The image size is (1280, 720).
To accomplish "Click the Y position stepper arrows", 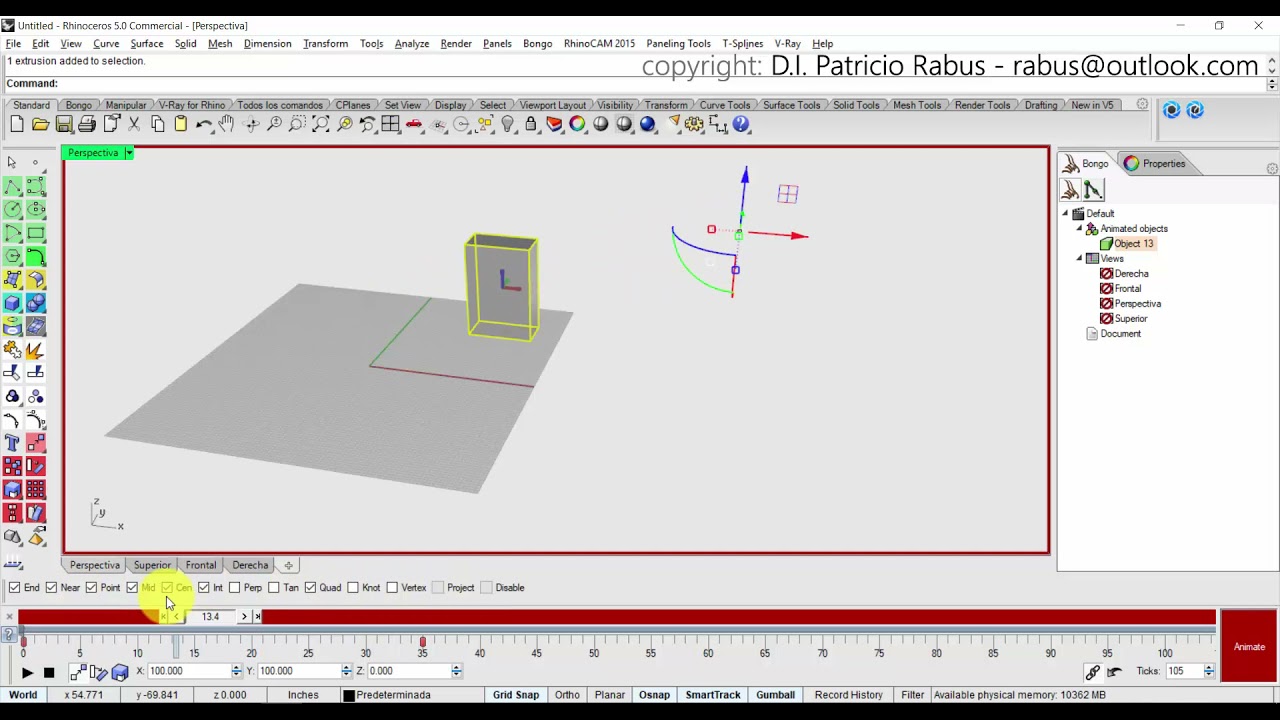I will (347, 671).
